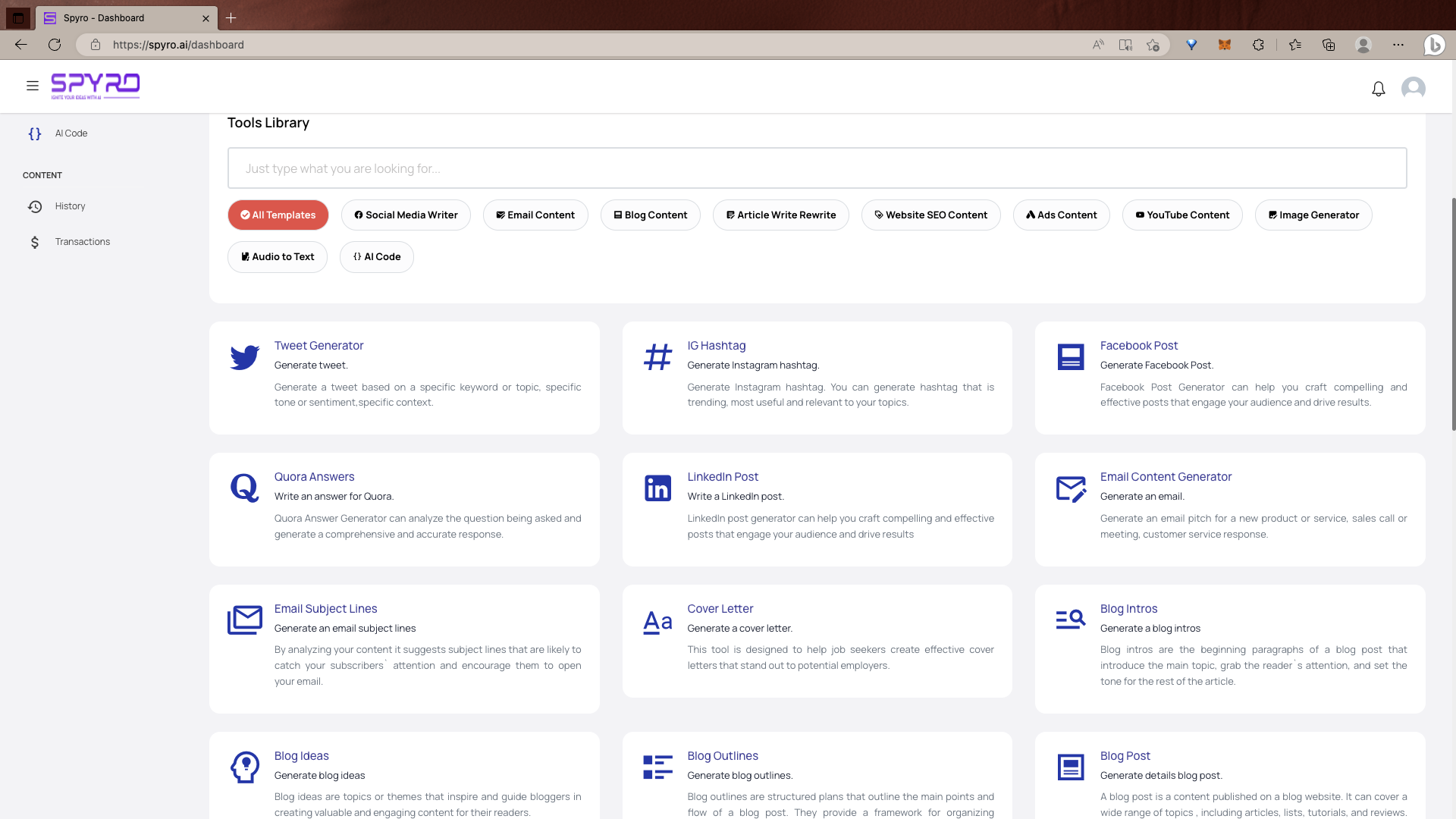Open LinkedIn Post tool link
The image size is (1456, 819).
[723, 477]
